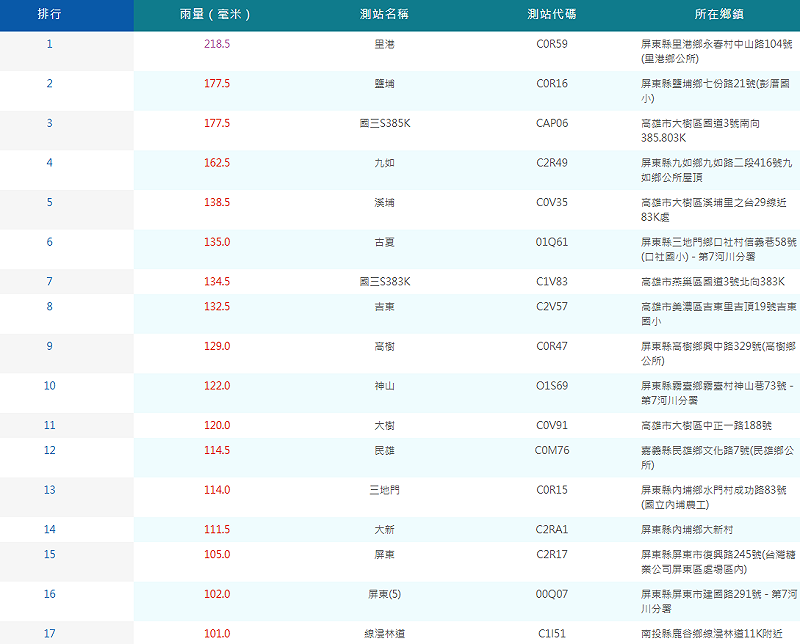Select rainfall value 120.0
Image resolution: width=800 pixels, height=644 pixels.
pos(217,426)
